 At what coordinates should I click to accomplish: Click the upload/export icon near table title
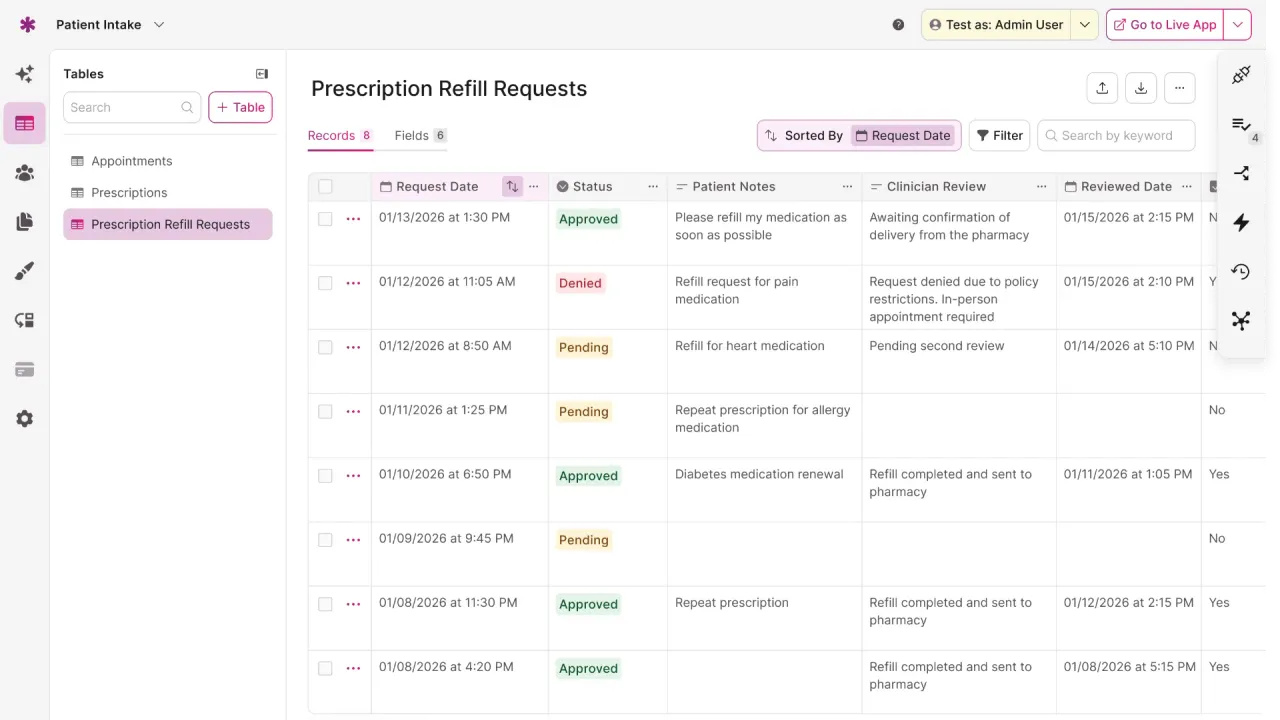point(1102,88)
